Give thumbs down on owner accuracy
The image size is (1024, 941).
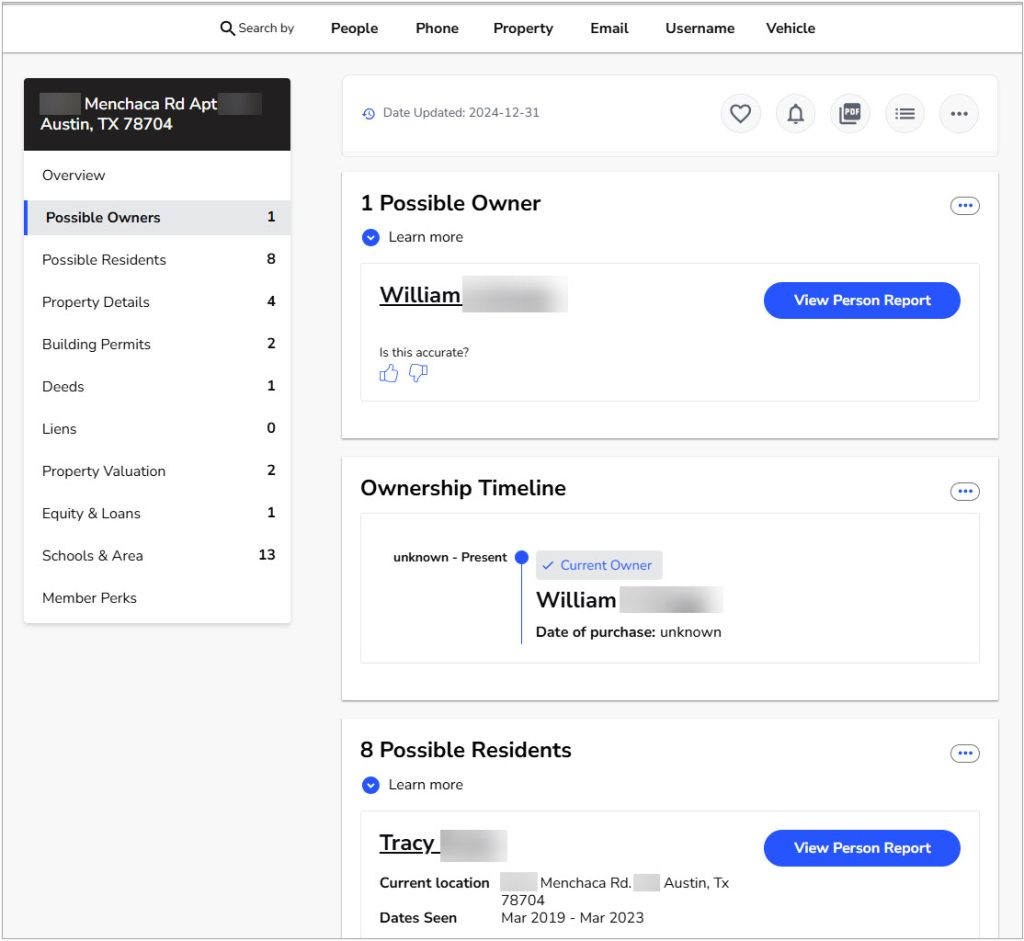pyautogui.click(x=417, y=373)
